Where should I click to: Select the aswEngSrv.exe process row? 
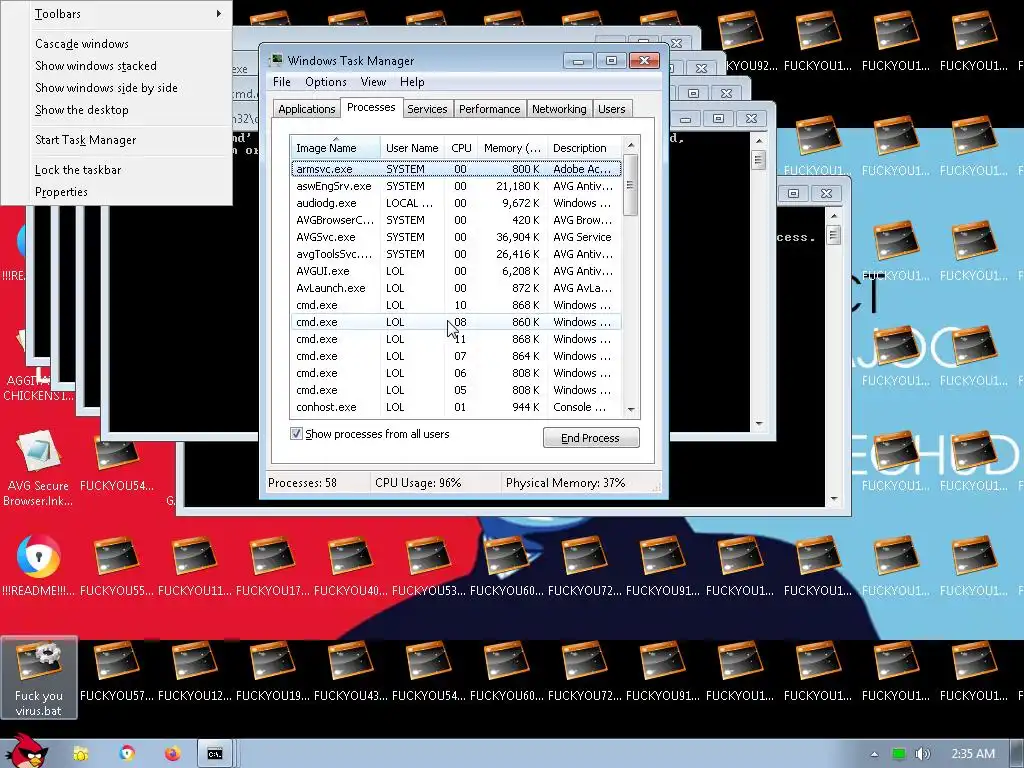click(x=456, y=186)
